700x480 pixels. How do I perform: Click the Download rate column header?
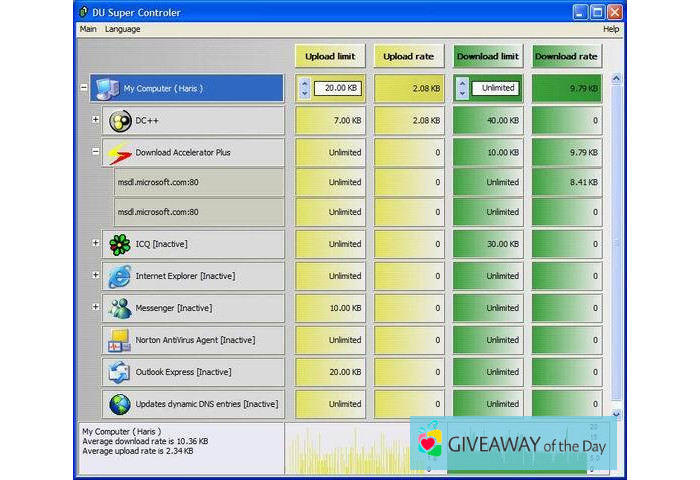[x=566, y=56]
